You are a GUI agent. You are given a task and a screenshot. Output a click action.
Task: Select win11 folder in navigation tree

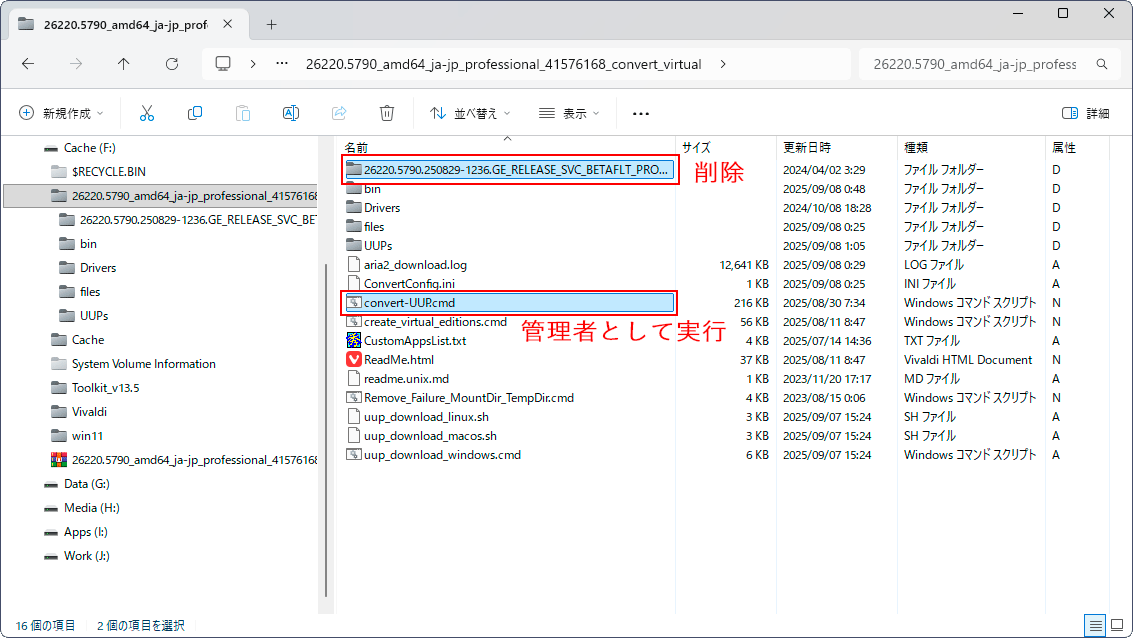pyautogui.click(x=87, y=436)
